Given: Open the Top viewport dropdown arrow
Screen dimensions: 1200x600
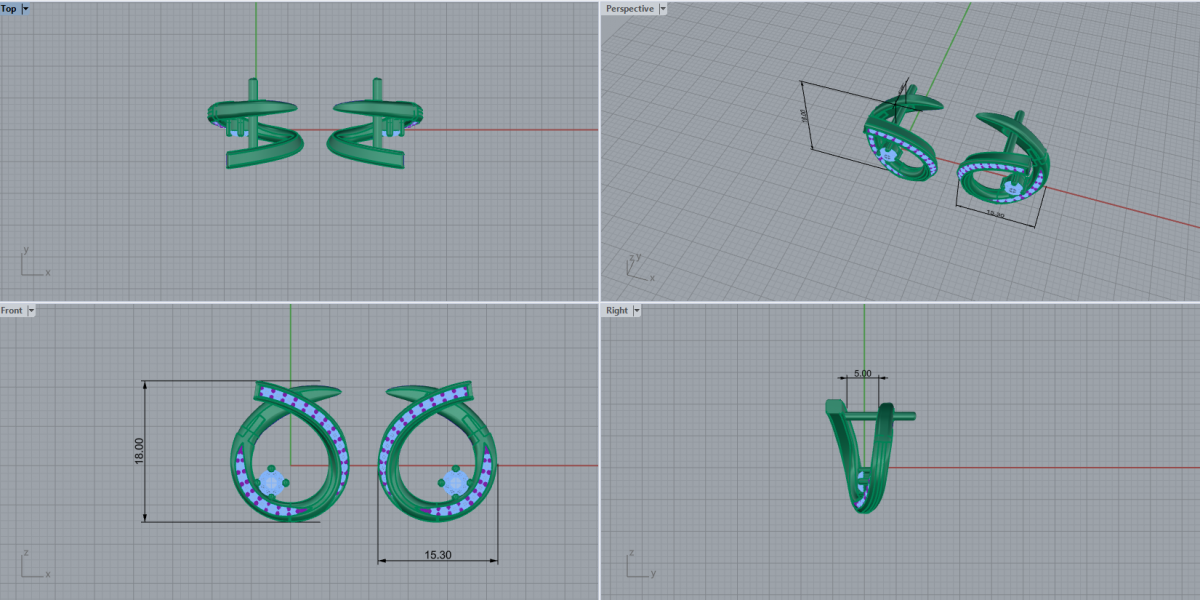Looking at the screenshot, I should [25, 8].
